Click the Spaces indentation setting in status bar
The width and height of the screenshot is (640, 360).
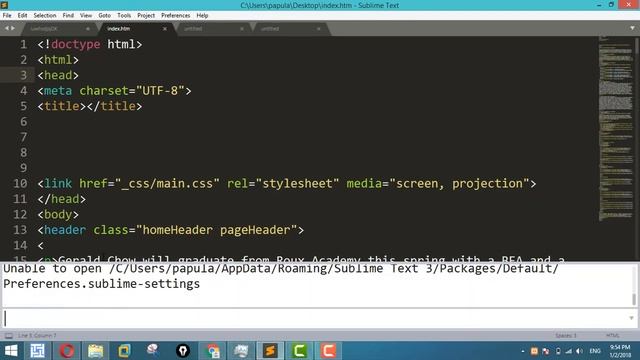(x=566, y=336)
